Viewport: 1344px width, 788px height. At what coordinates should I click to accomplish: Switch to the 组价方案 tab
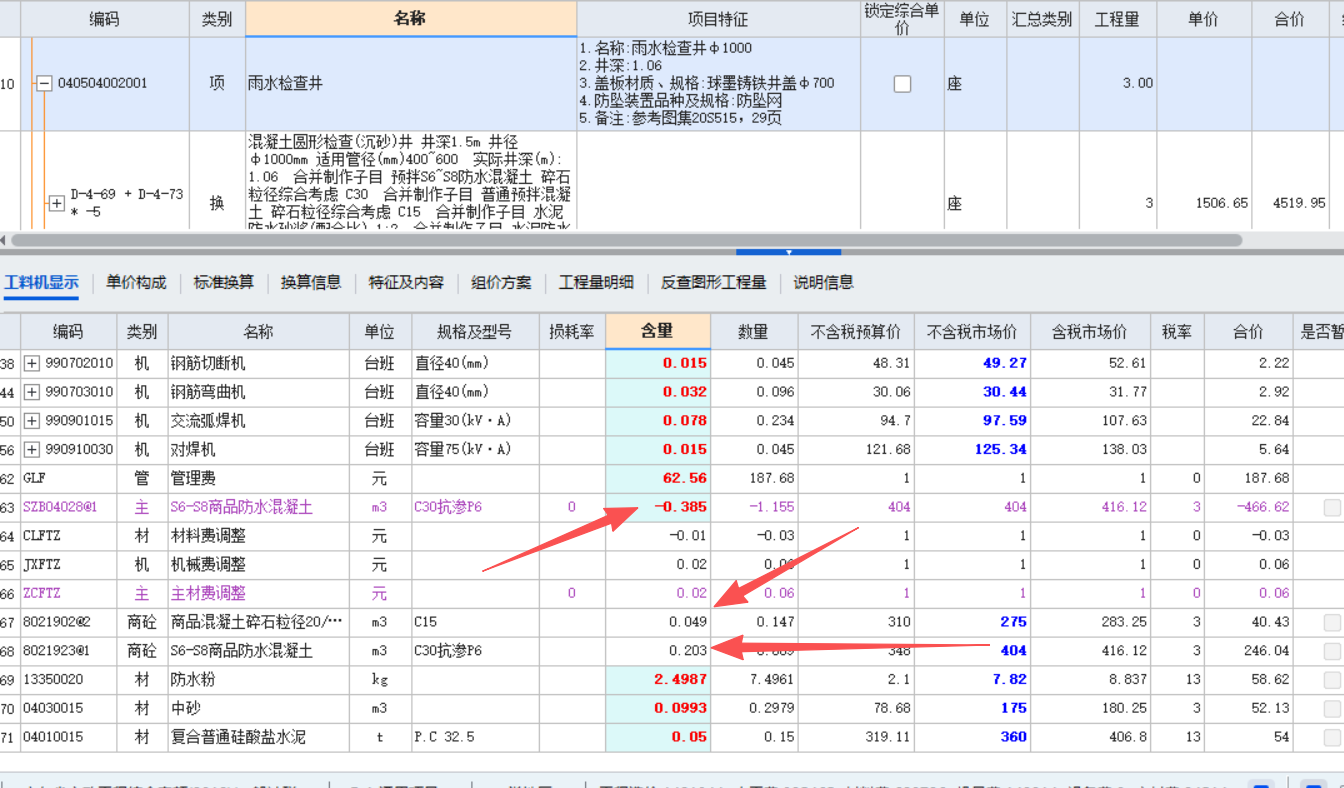(499, 282)
